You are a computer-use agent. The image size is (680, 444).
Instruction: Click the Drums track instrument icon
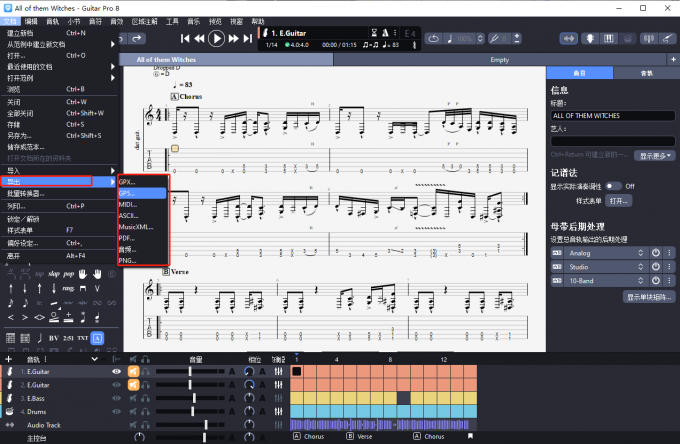9,410
